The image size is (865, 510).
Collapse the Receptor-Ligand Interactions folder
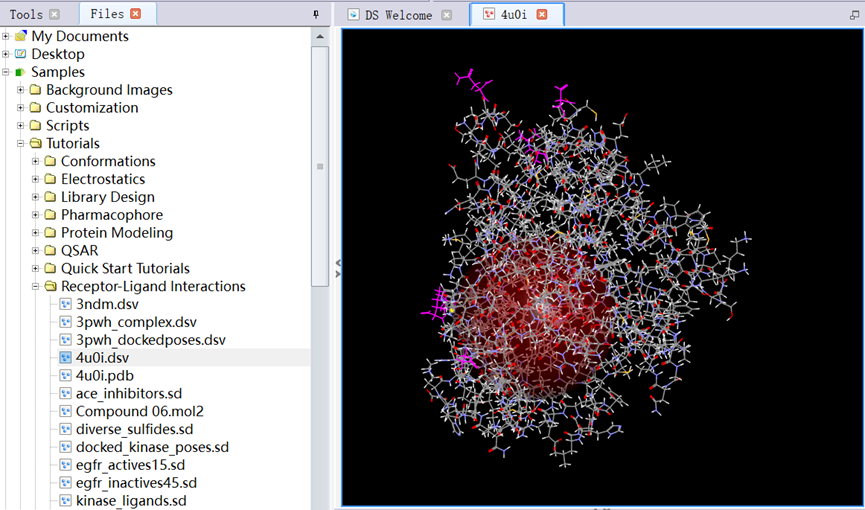(x=36, y=286)
